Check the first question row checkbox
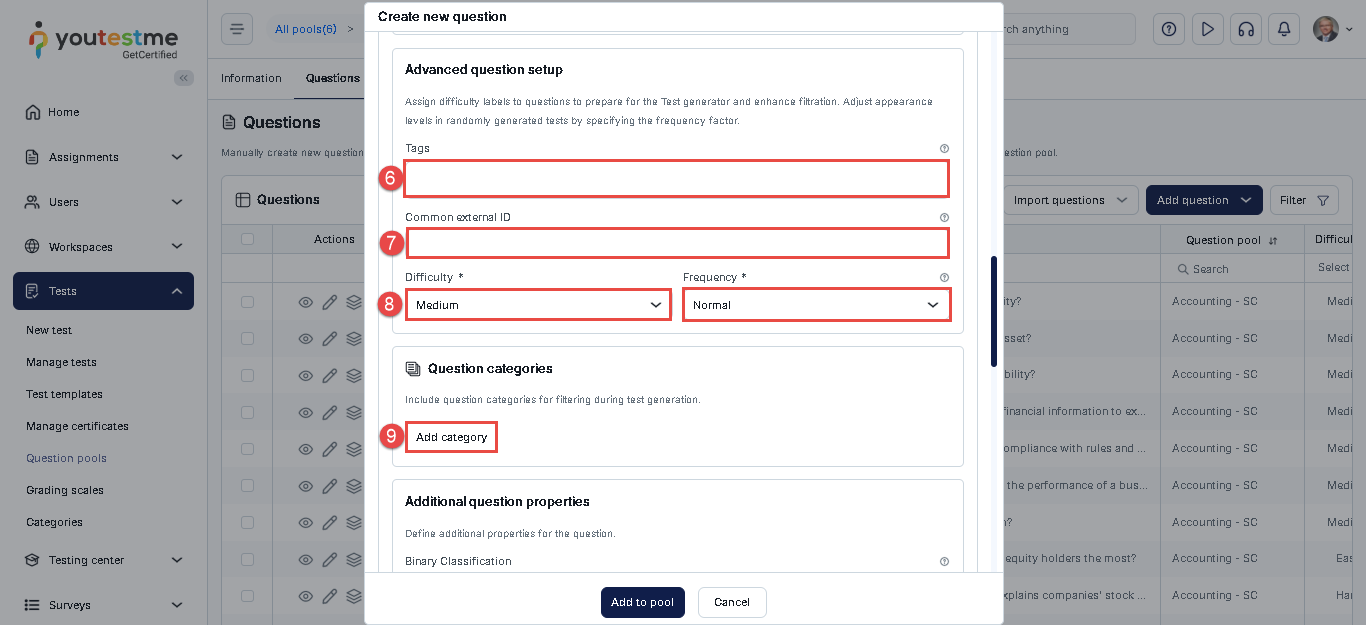The image size is (1366, 625). (x=247, y=301)
